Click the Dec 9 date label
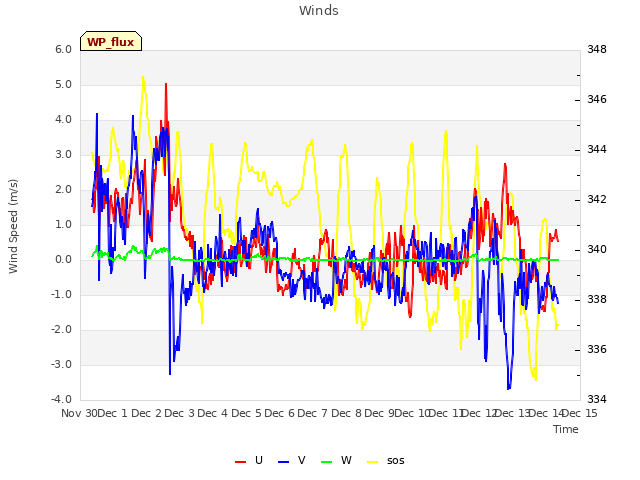The height and width of the screenshot is (480, 640). [380, 413]
